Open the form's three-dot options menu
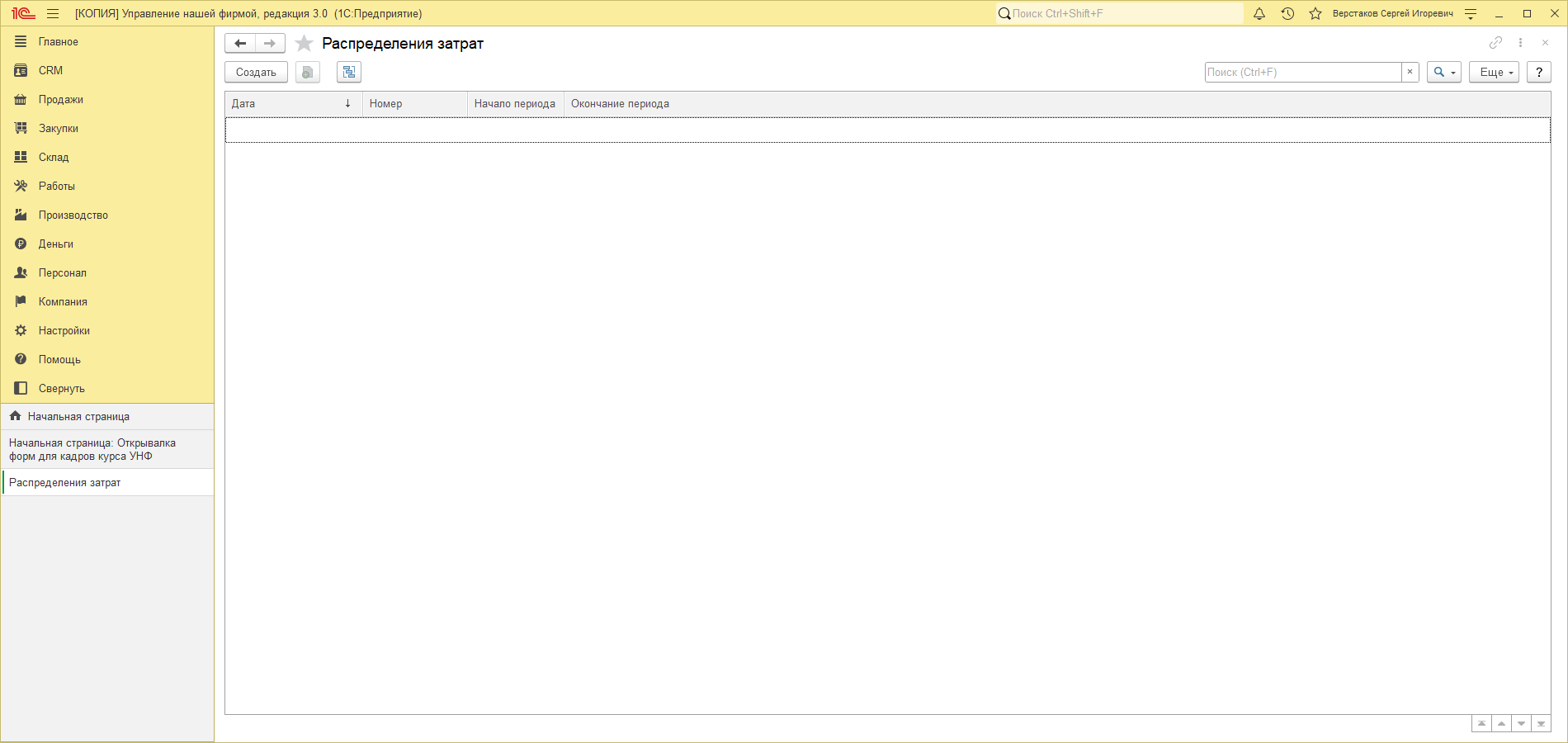This screenshot has width=1568, height=743. (1520, 42)
